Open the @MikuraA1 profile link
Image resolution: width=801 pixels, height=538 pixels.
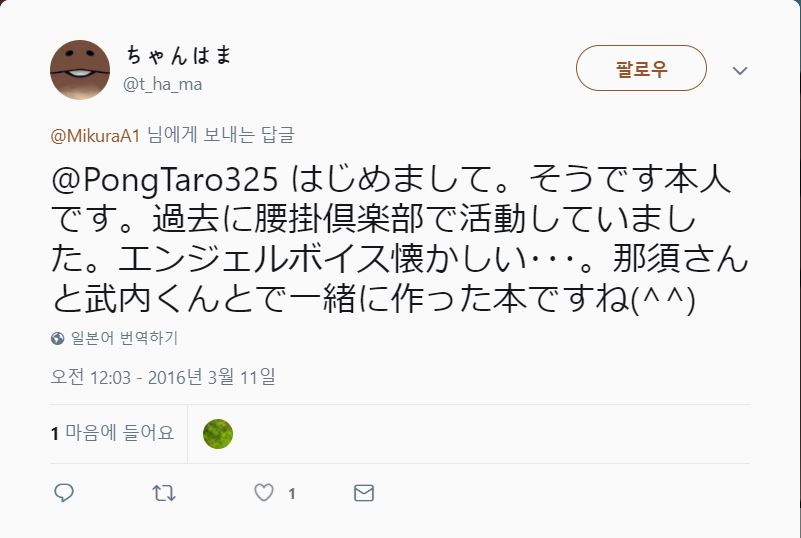coord(95,136)
